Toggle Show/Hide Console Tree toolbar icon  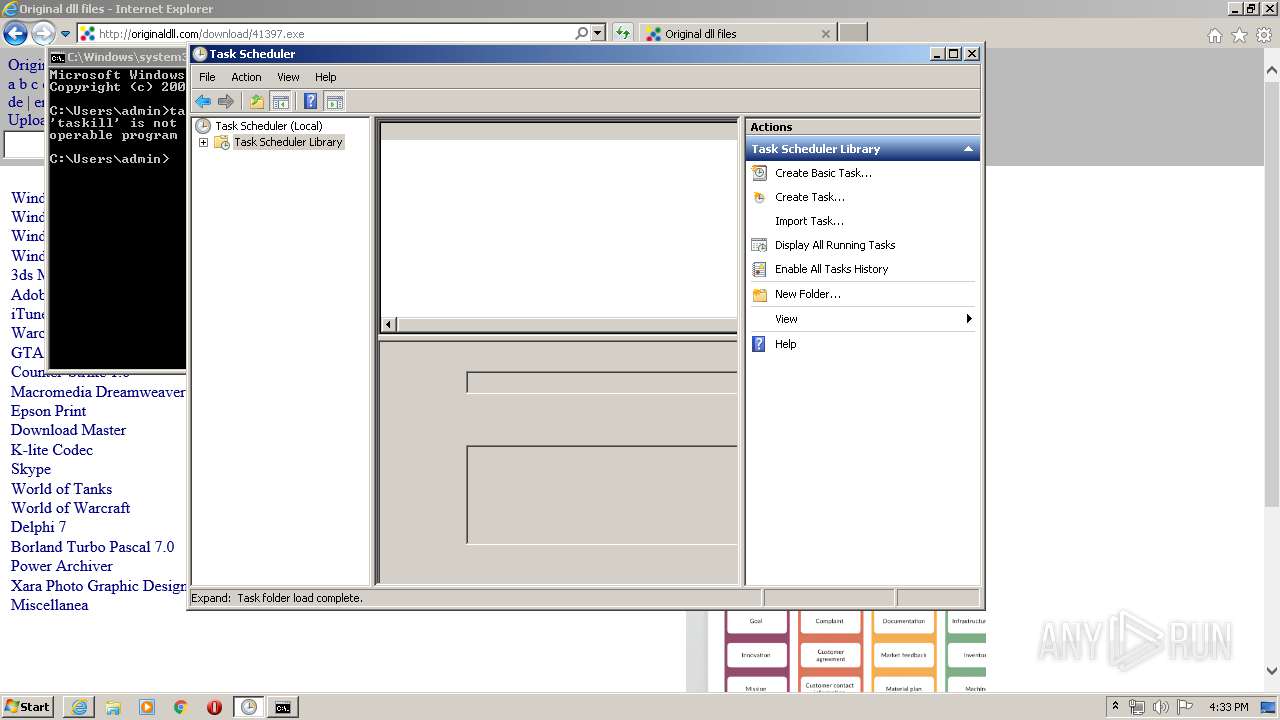coord(281,101)
